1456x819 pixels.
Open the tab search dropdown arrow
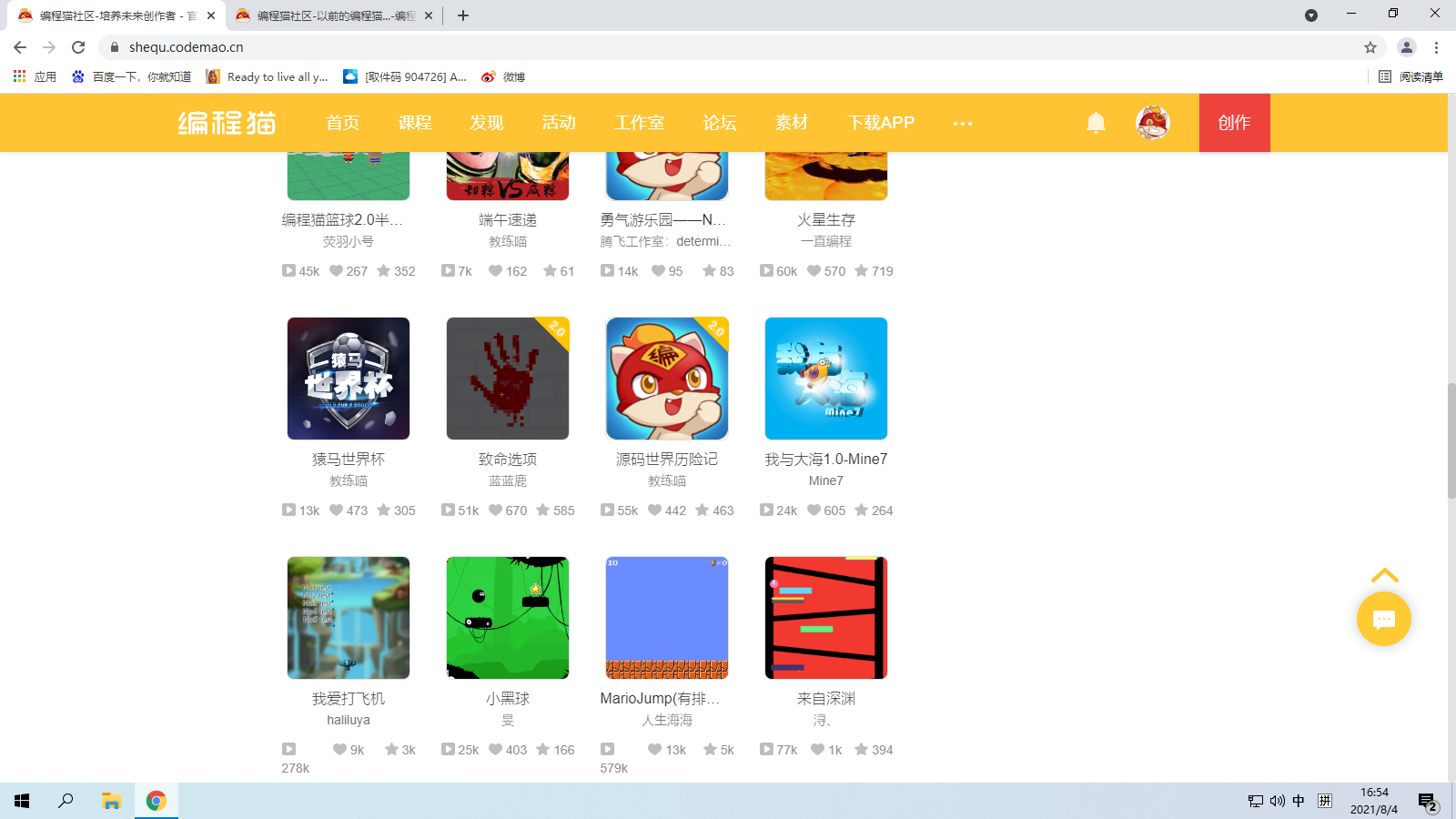tap(1311, 15)
